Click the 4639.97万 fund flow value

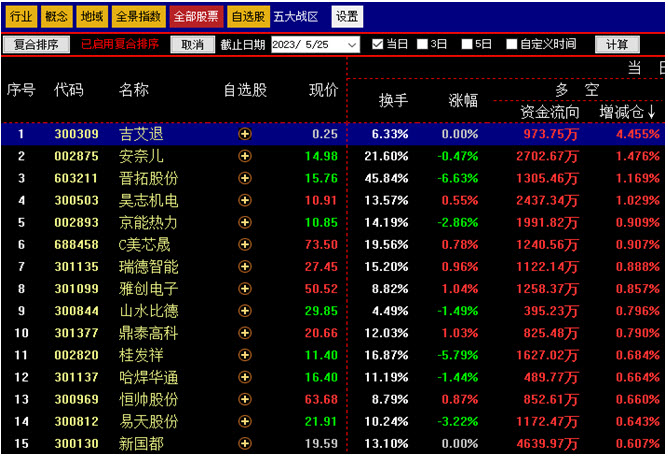pyautogui.click(x=547, y=444)
